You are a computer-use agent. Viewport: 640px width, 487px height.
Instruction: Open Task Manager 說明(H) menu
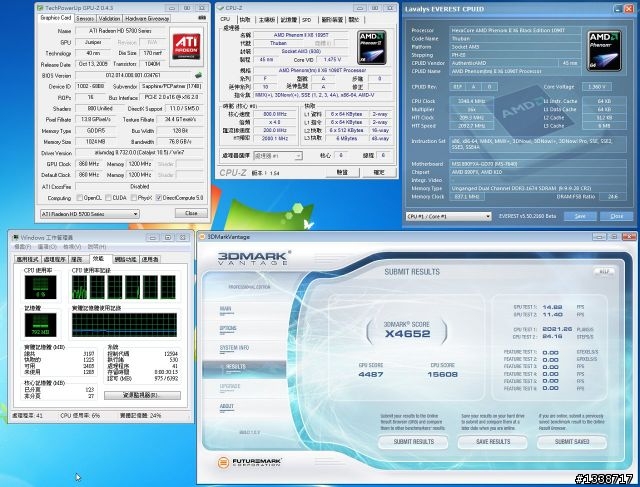tap(97, 247)
